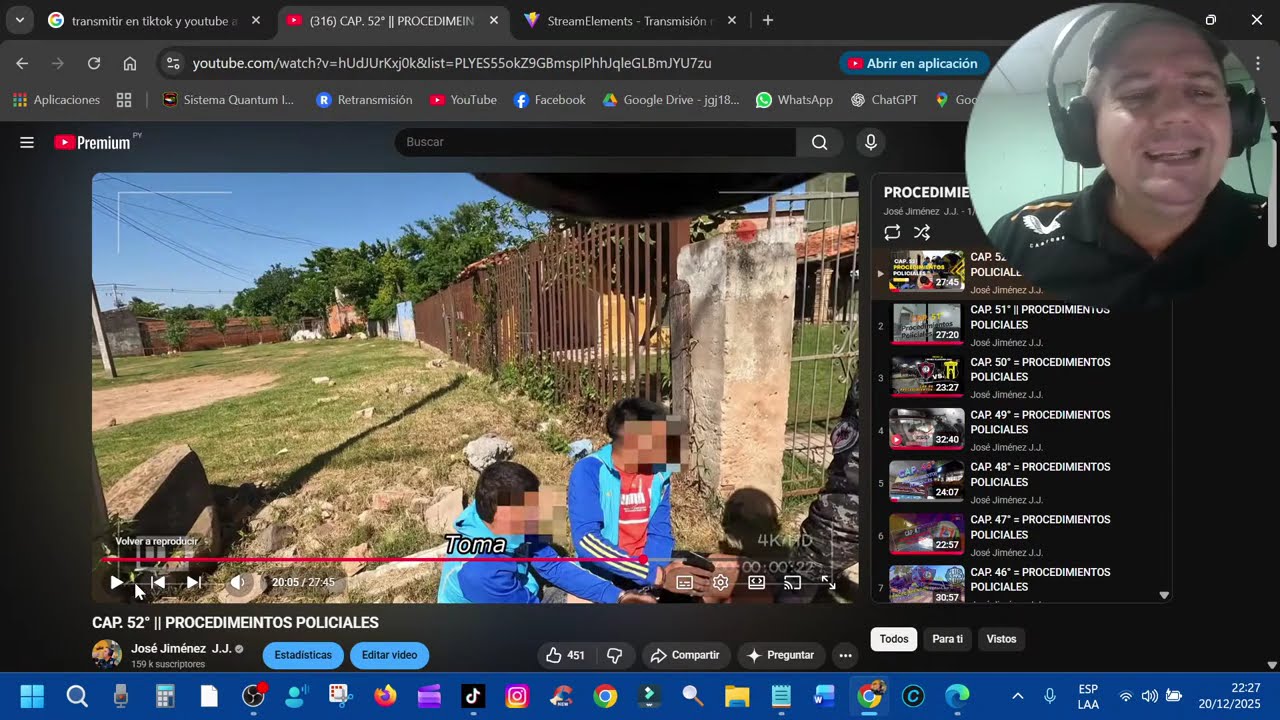Switch to theater mode view
The image size is (1280, 720).
pyautogui.click(x=757, y=582)
